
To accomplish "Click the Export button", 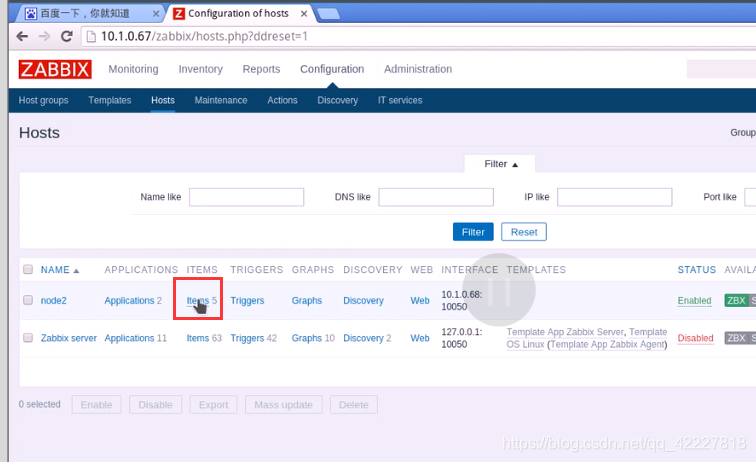I will pos(214,405).
